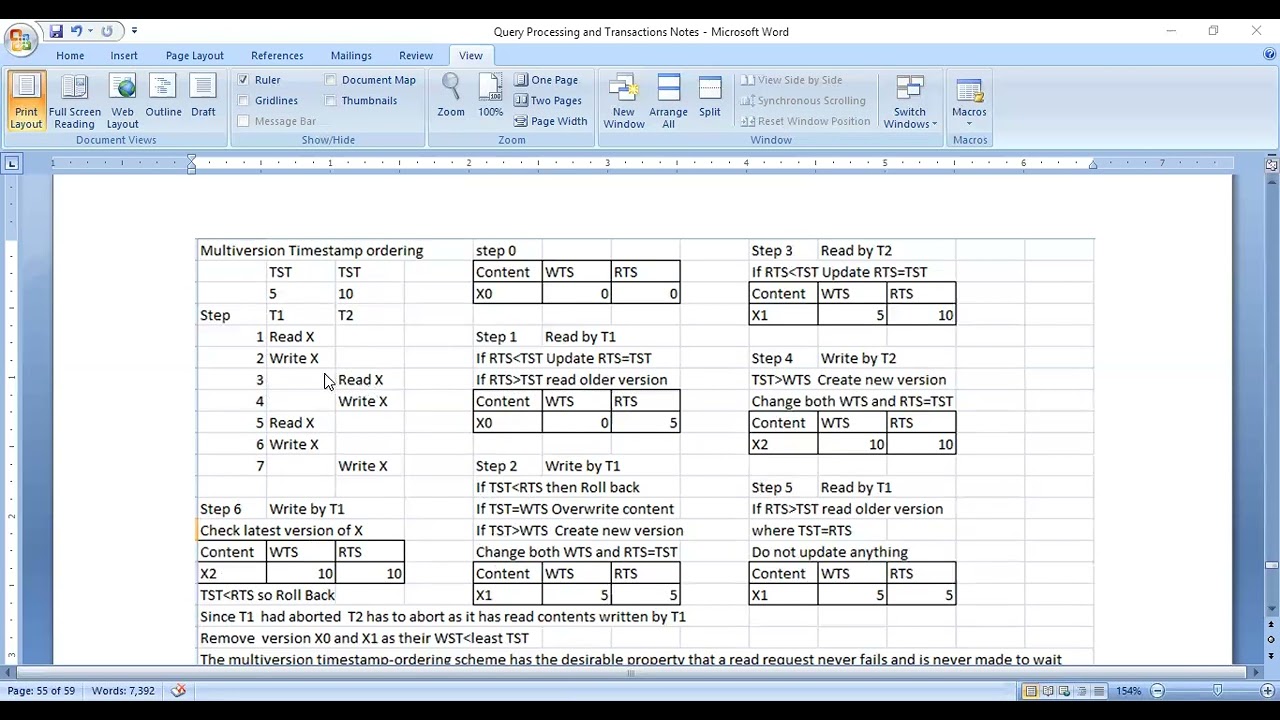The image size is (1280, 720).
Task: Zoom to Two Pages
Action: click(x=548, y=100)
